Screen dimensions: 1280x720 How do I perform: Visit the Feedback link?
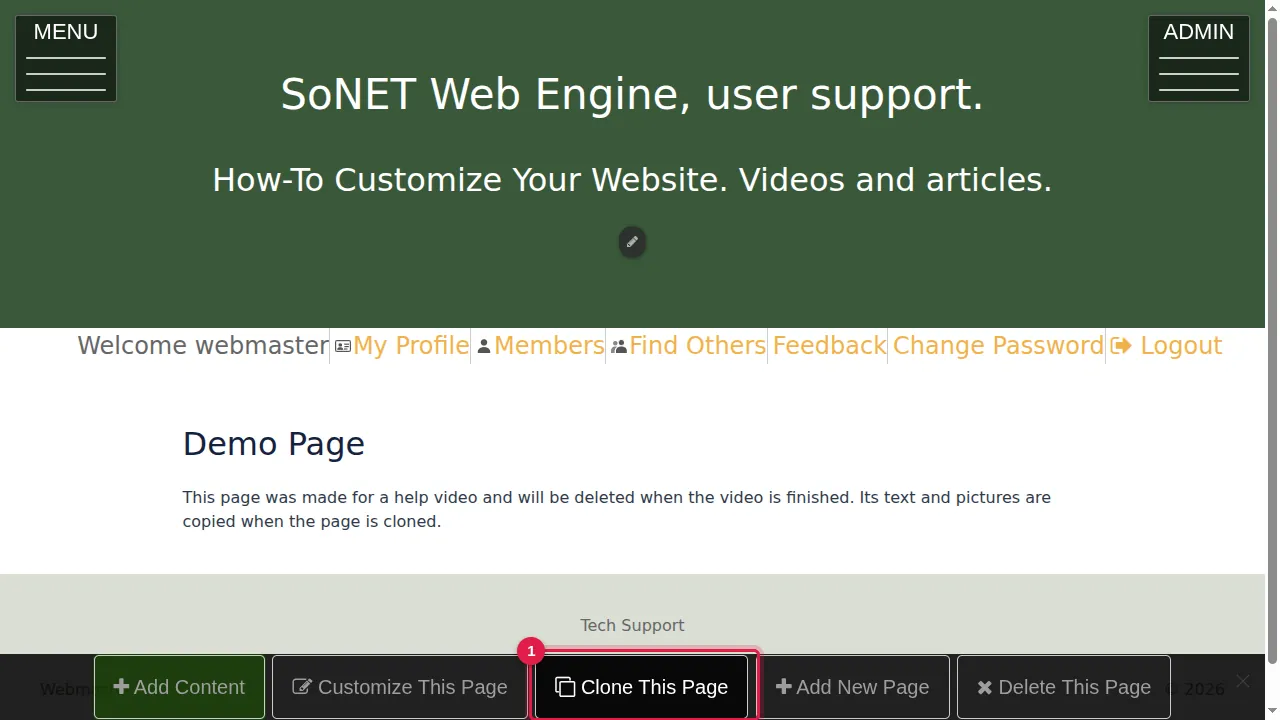coord(829,346)
